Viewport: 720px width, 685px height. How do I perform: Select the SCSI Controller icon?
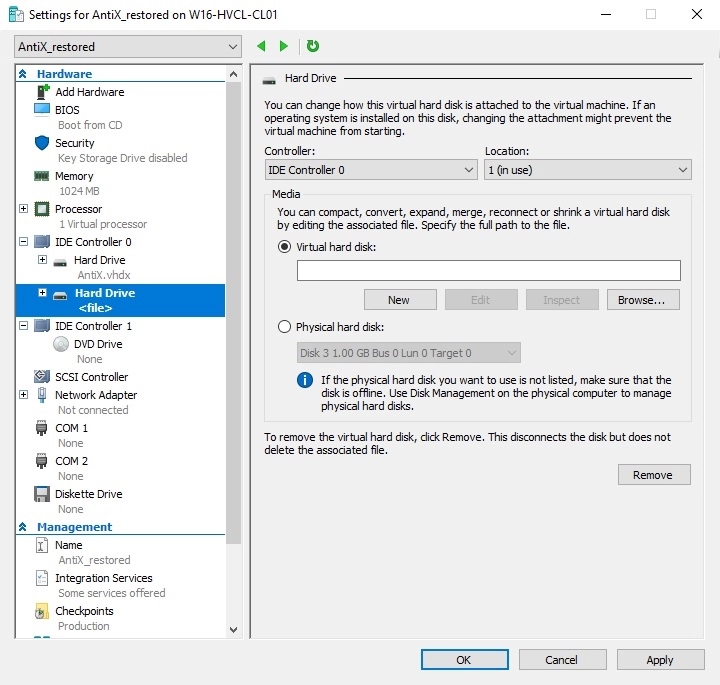point(42,377)
